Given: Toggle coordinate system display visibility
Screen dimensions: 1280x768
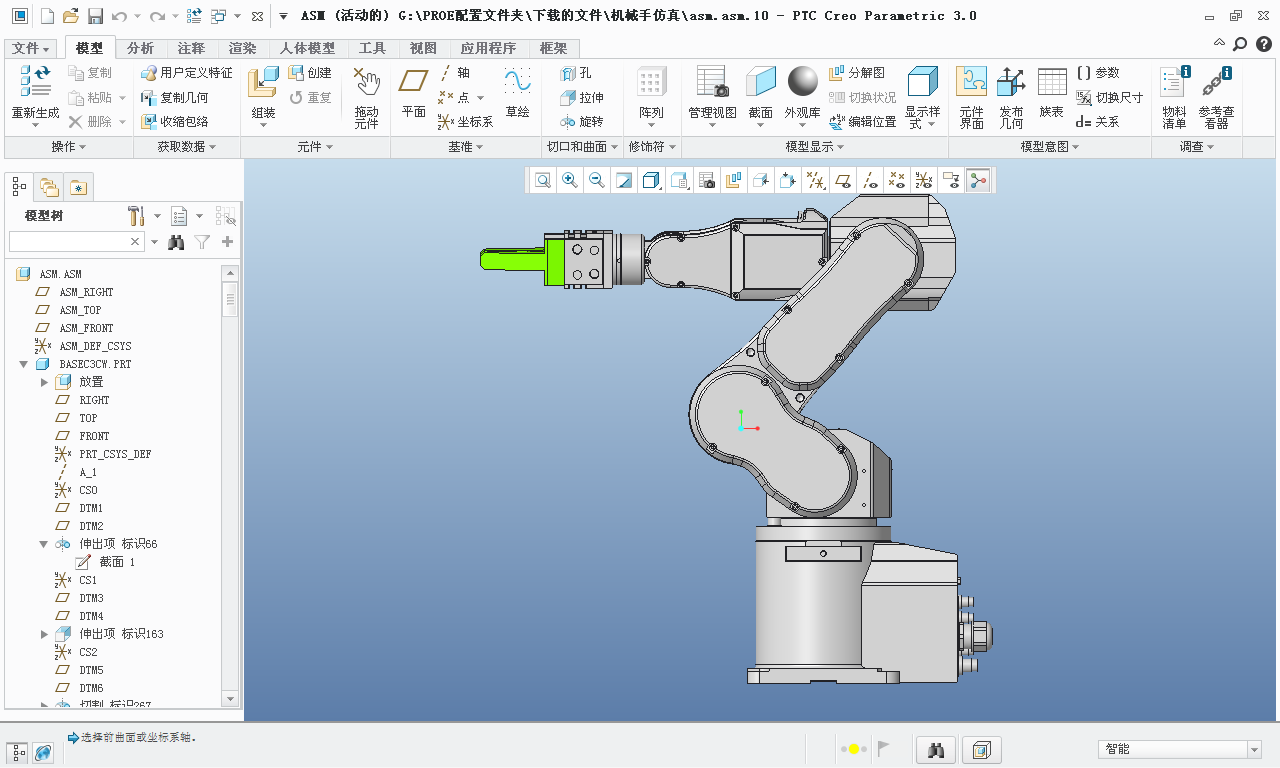Looking at the screenshot, I should pos(923,180).
